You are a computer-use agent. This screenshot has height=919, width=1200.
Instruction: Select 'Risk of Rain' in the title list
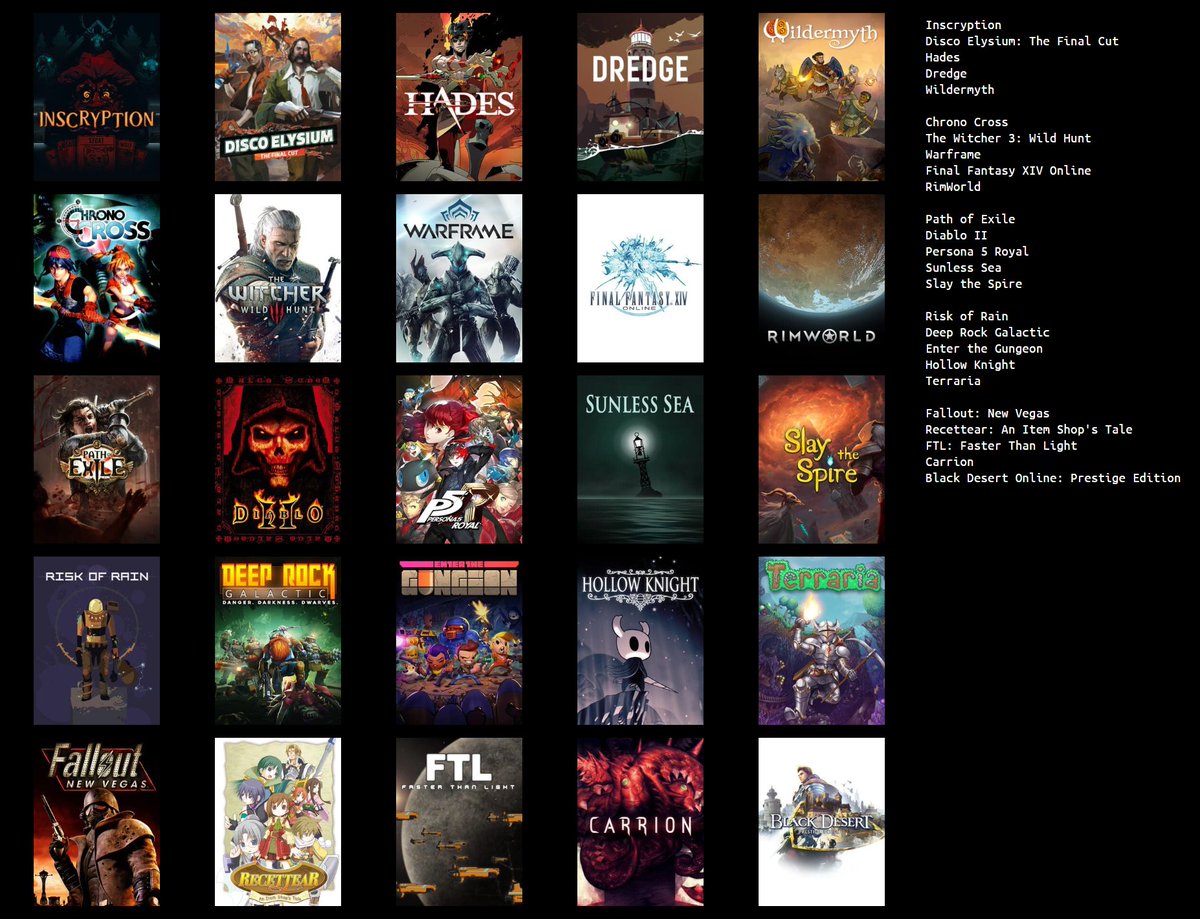click(967, 316)
